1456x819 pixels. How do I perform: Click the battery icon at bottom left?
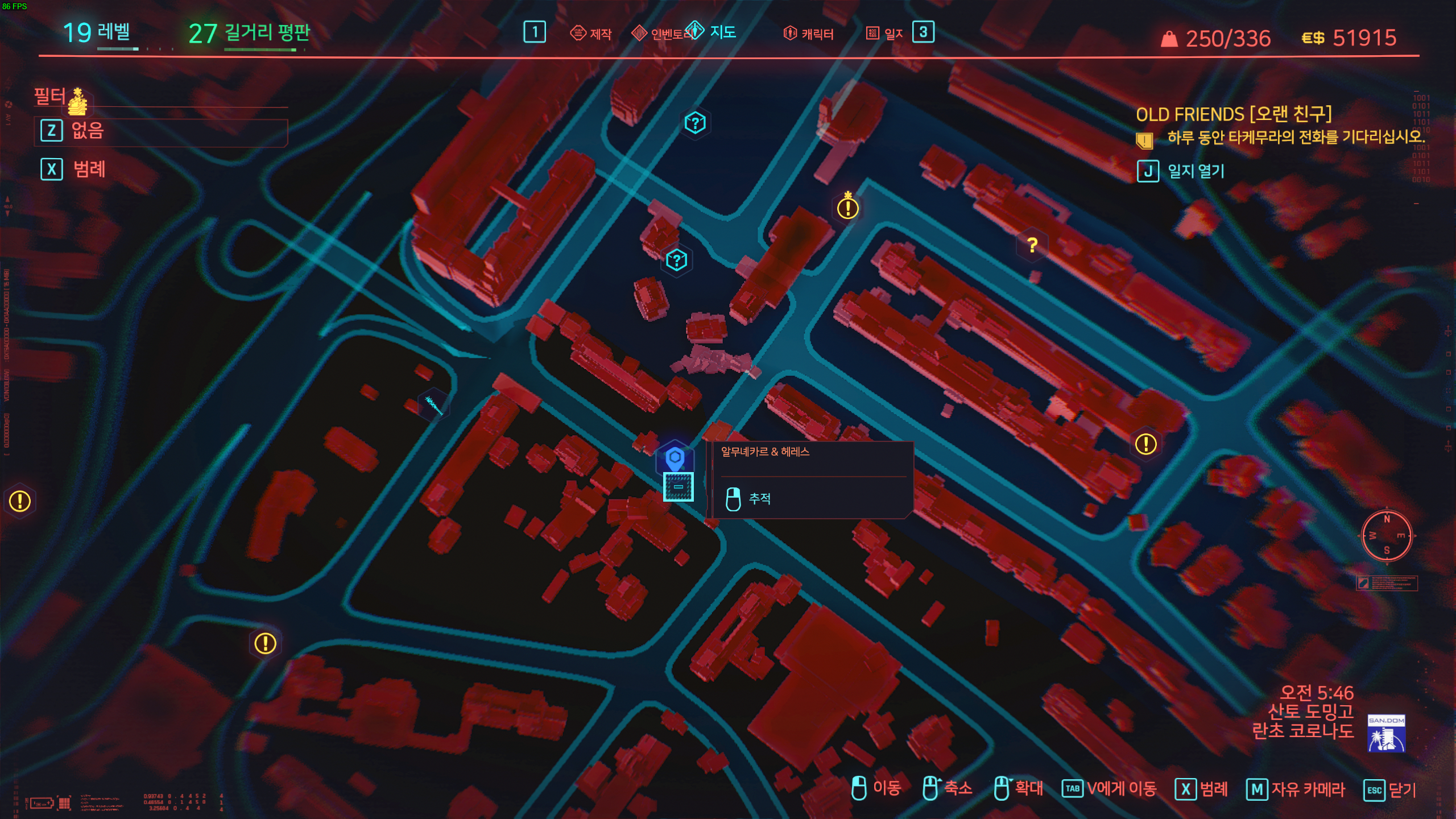coord(43,804)
